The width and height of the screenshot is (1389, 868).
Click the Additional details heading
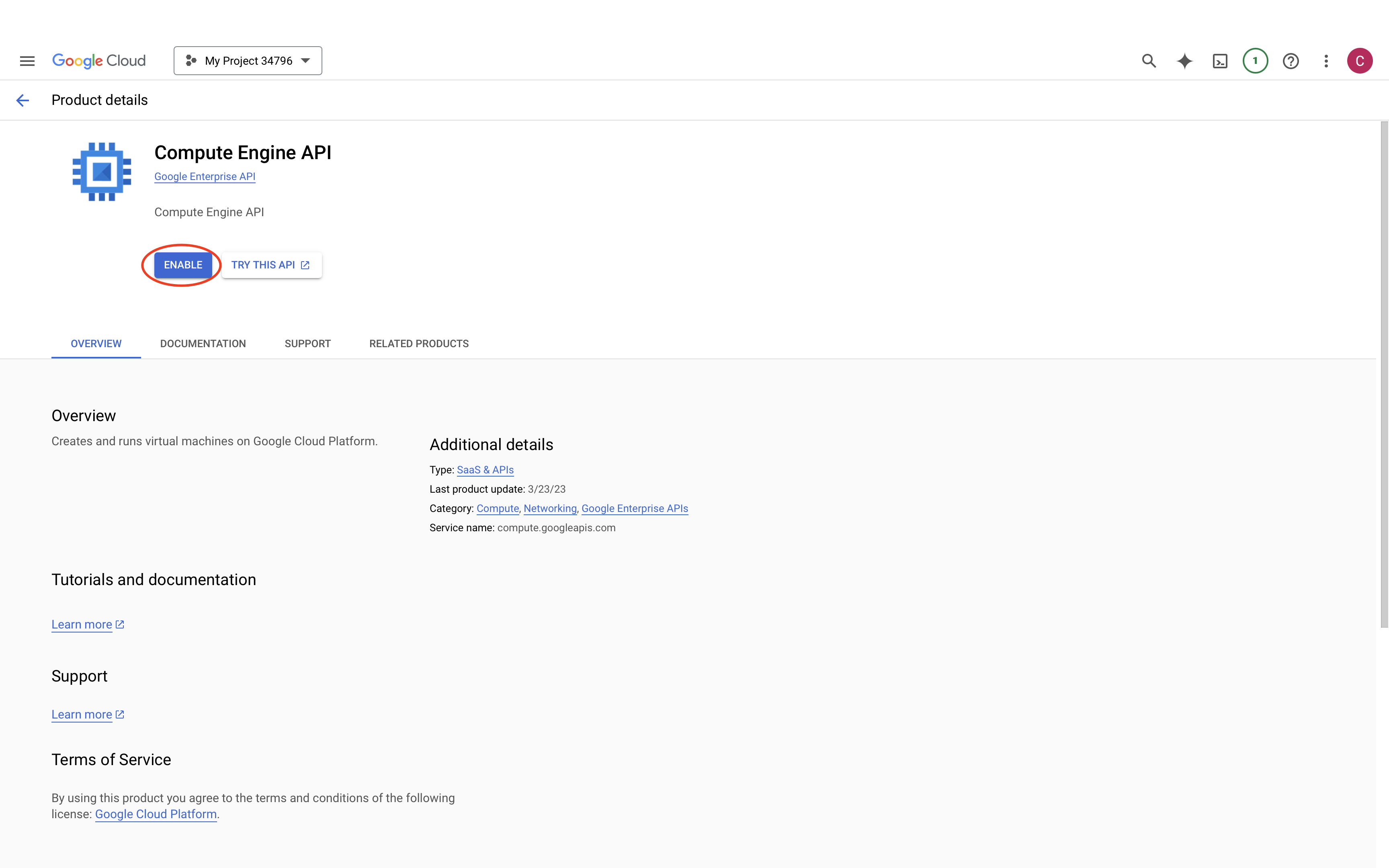[491, 445]
